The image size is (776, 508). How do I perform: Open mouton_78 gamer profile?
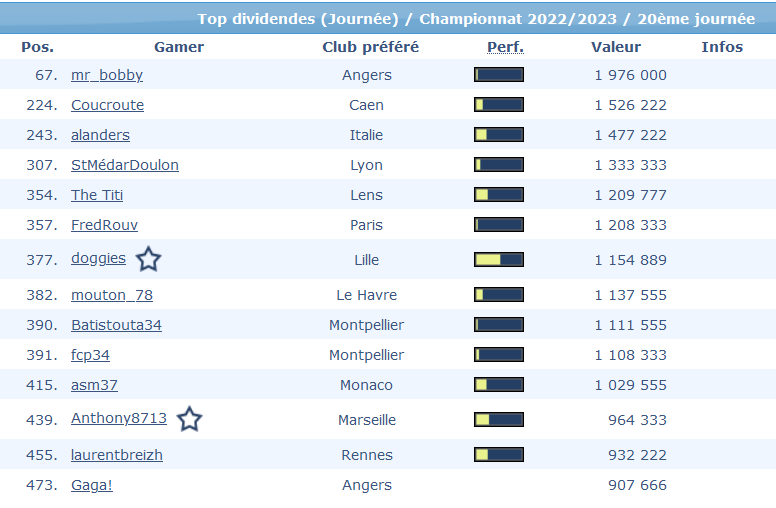tap(112, 295)
